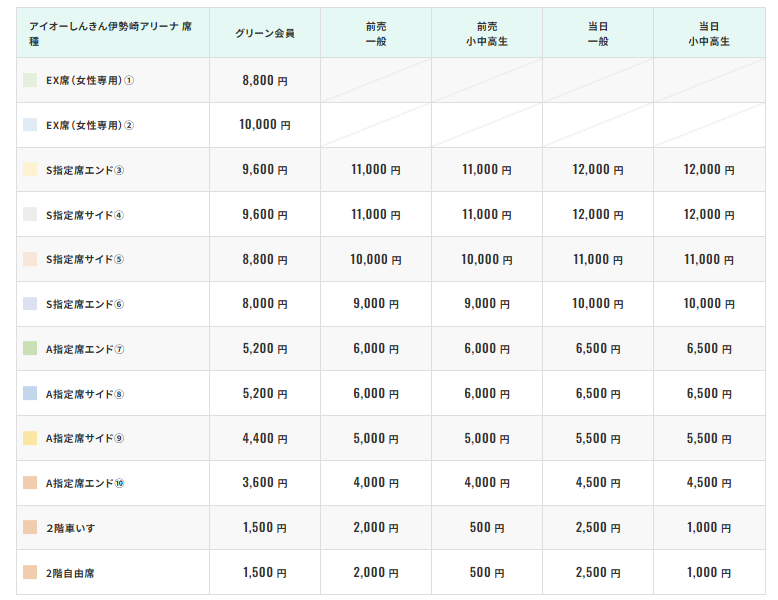778x600 pixels.
Task: Click the S指定席サイド④ row label
Action: [x=85, y=215]
